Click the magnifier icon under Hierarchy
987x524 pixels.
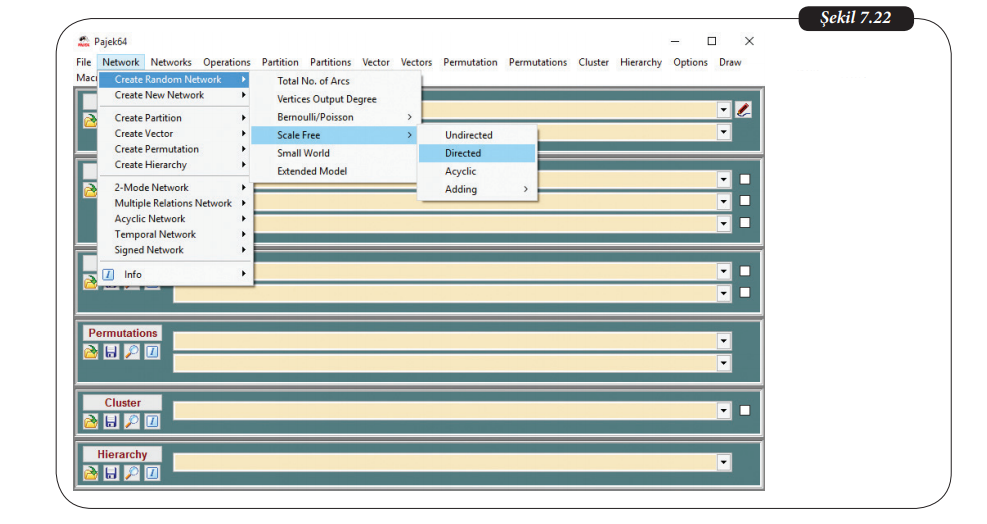[131, 472]
